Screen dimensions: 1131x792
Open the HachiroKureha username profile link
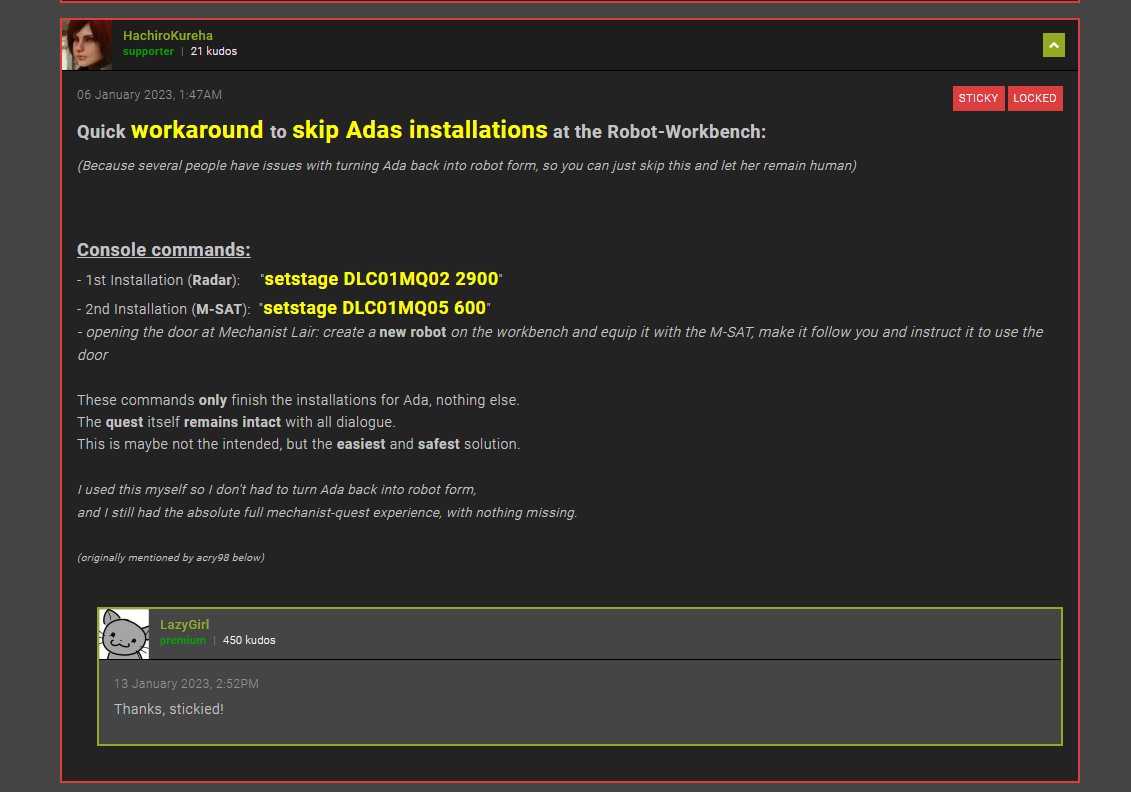[167, 36]
